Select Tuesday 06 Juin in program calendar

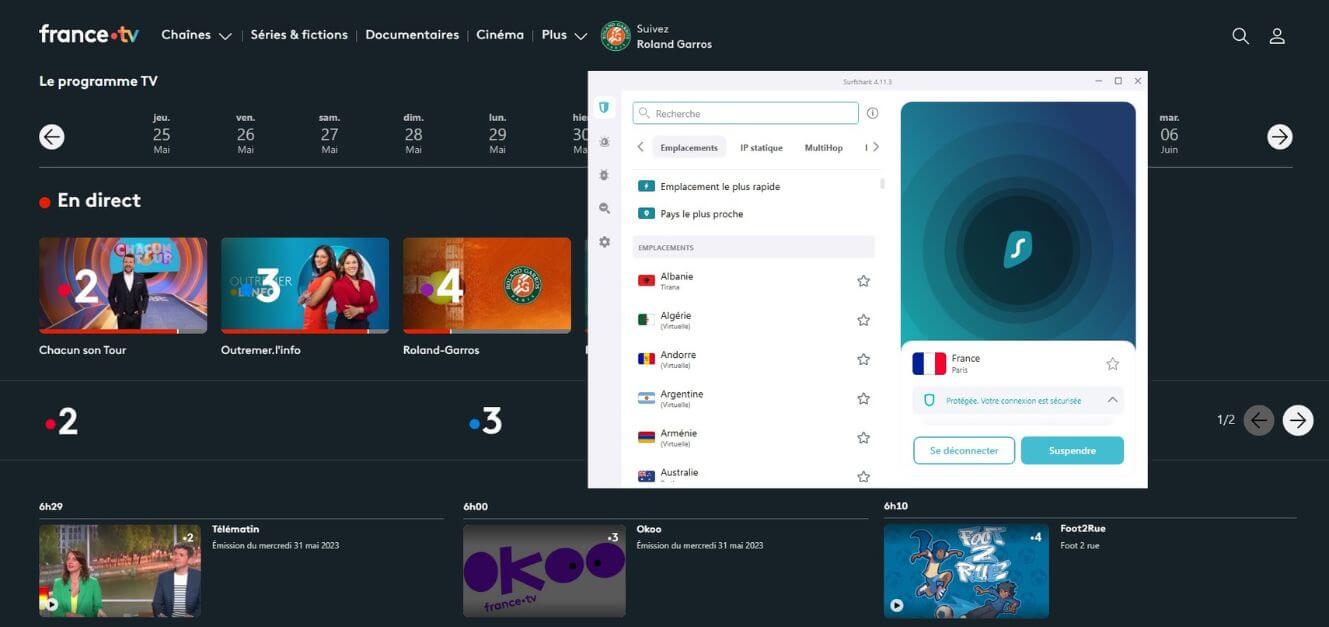click(x=1169, y=133)
